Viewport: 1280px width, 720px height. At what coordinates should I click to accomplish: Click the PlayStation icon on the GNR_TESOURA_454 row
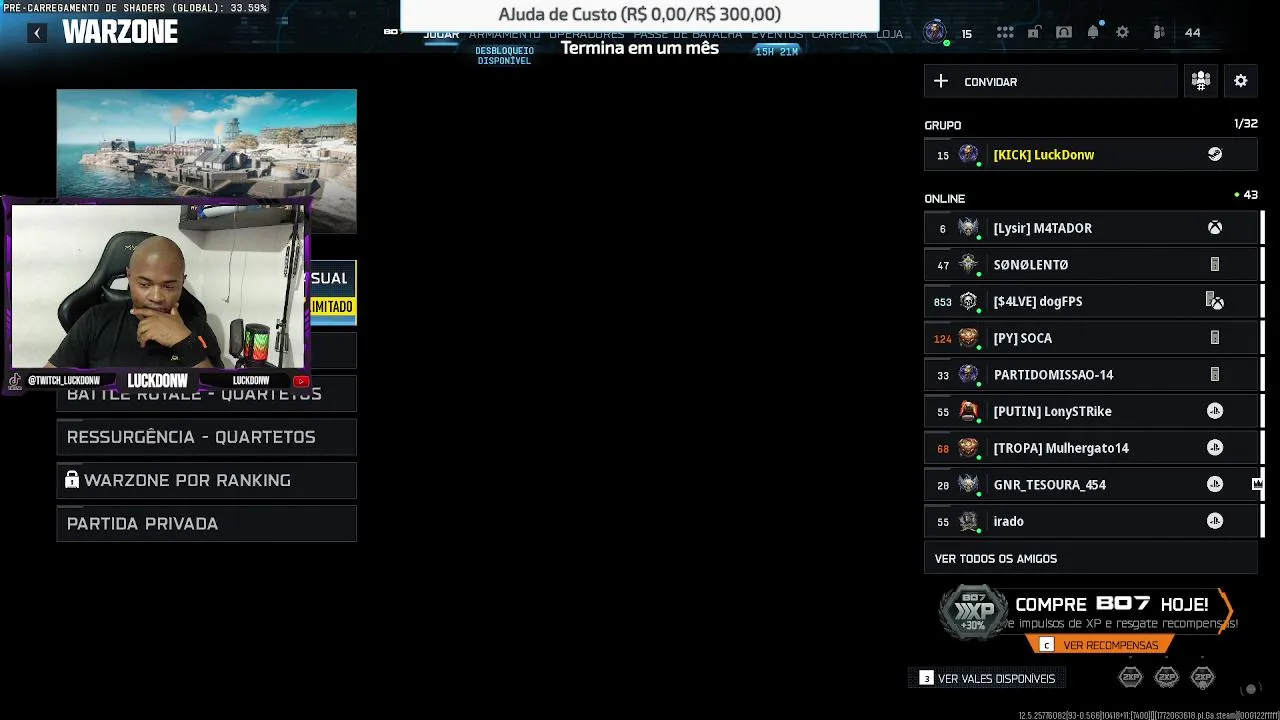(x=1215, y=485)
